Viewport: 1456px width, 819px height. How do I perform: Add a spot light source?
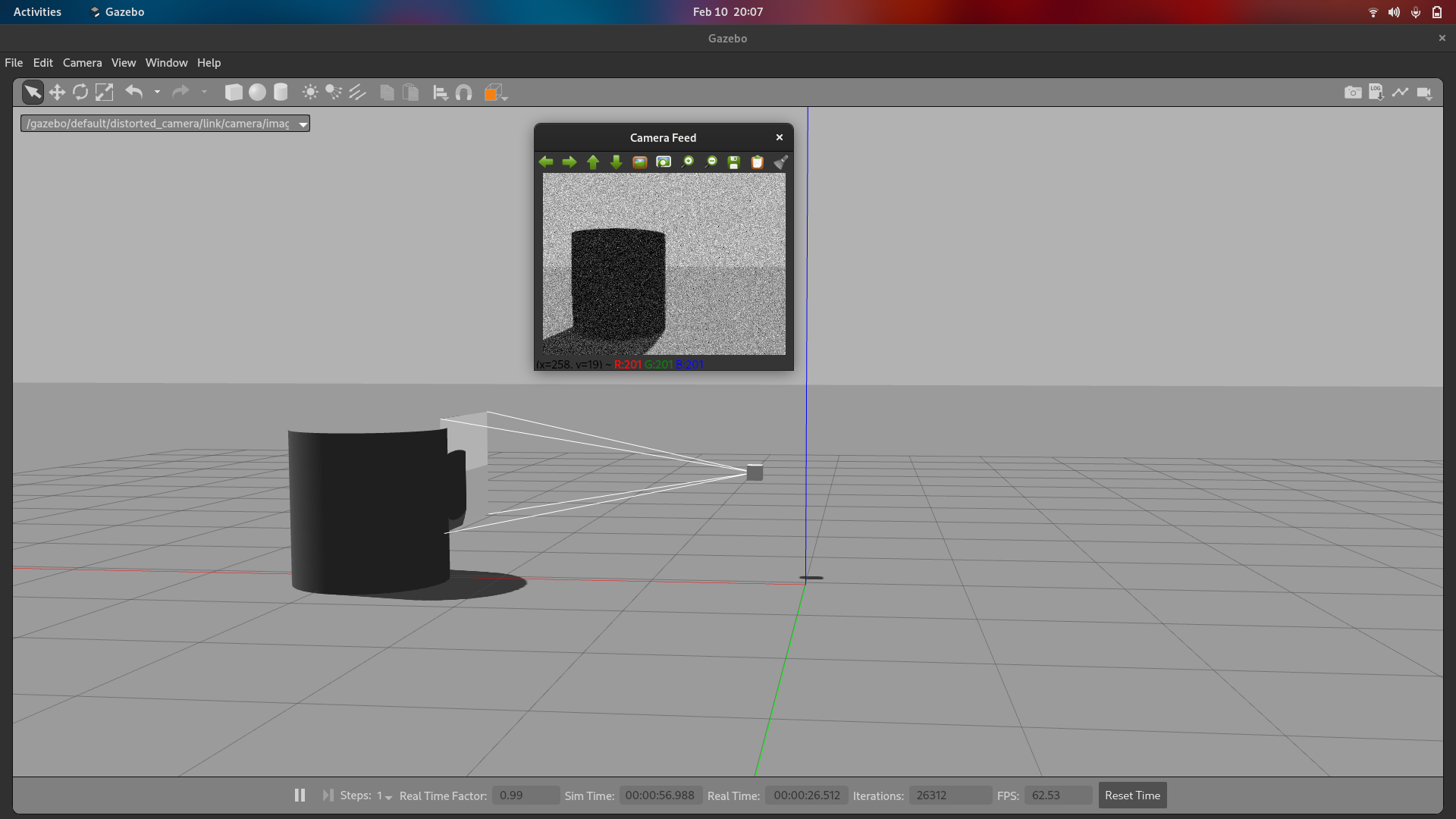click(334, 93)
